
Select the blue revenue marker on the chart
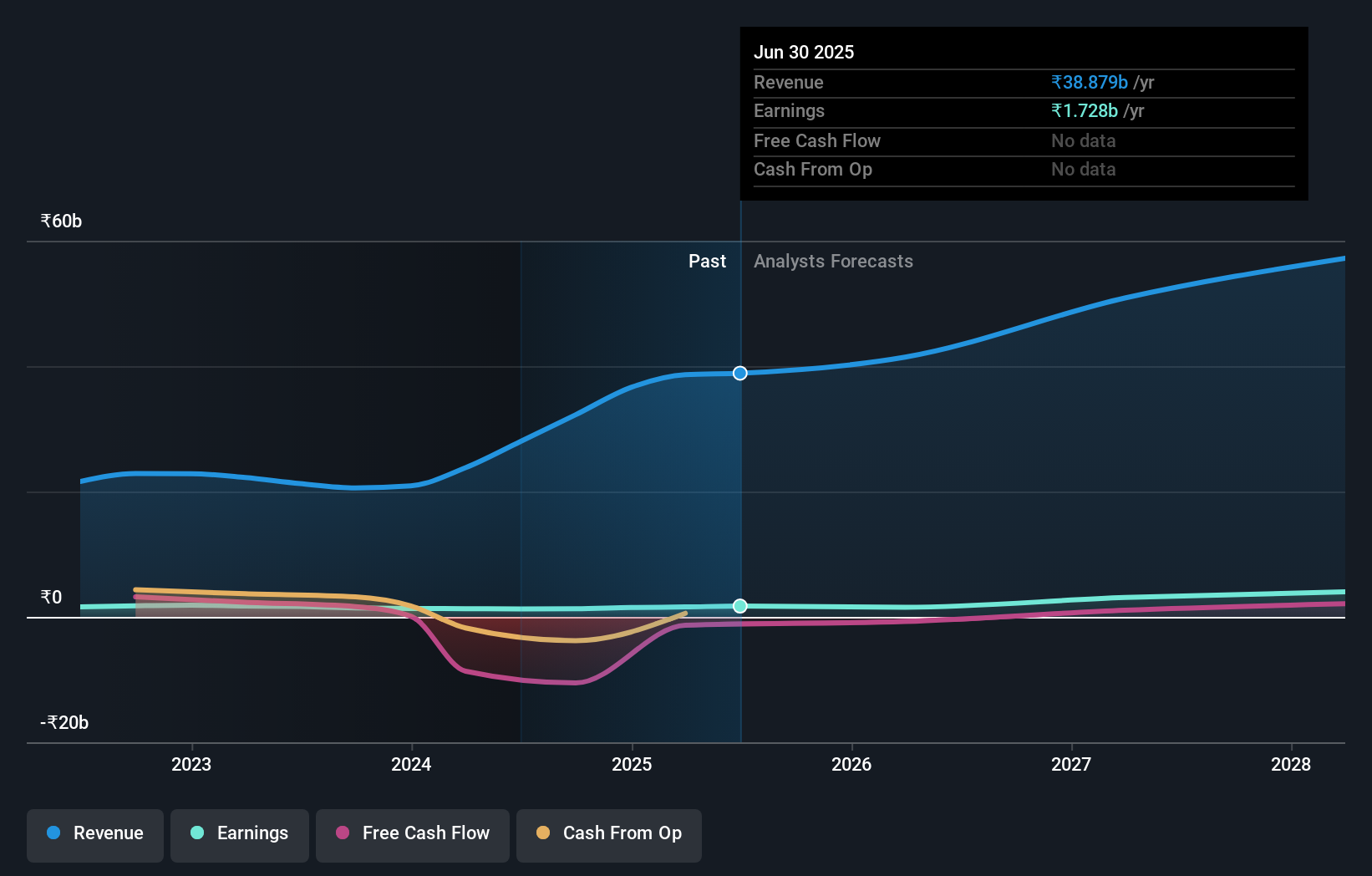pos(739,373)
